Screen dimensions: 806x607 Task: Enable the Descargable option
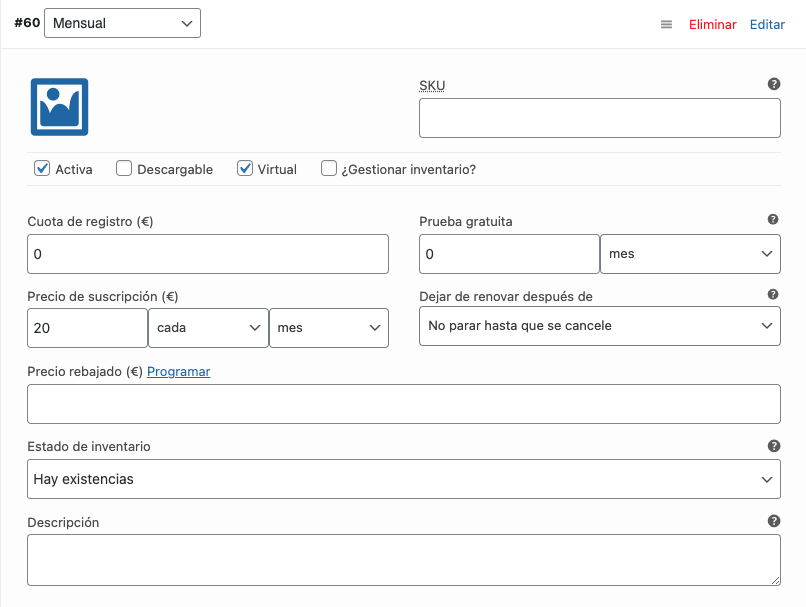pos(124,168)
